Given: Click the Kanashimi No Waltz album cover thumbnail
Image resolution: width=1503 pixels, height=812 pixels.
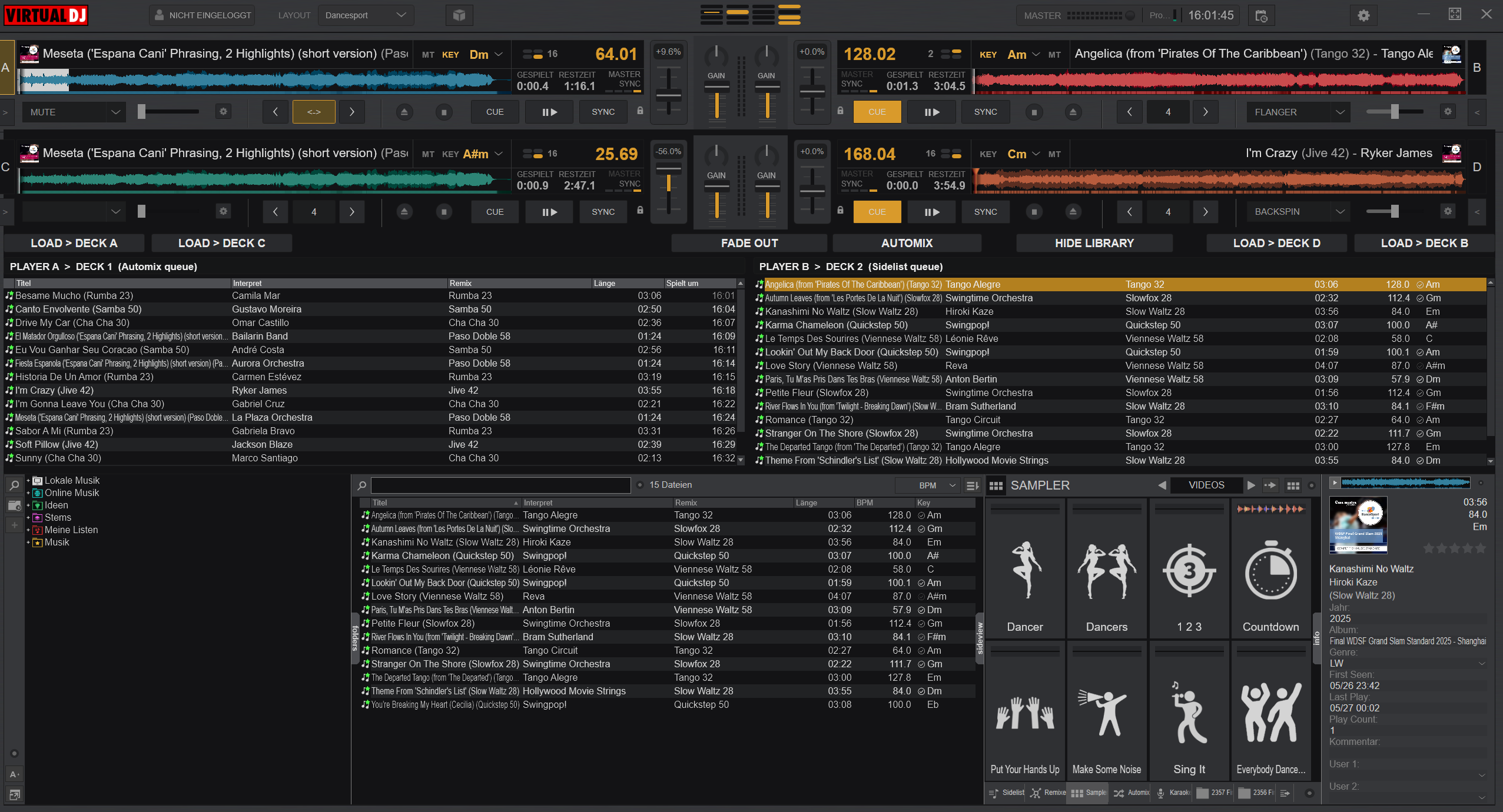Looking at the screenshot, I should 1358,525.
